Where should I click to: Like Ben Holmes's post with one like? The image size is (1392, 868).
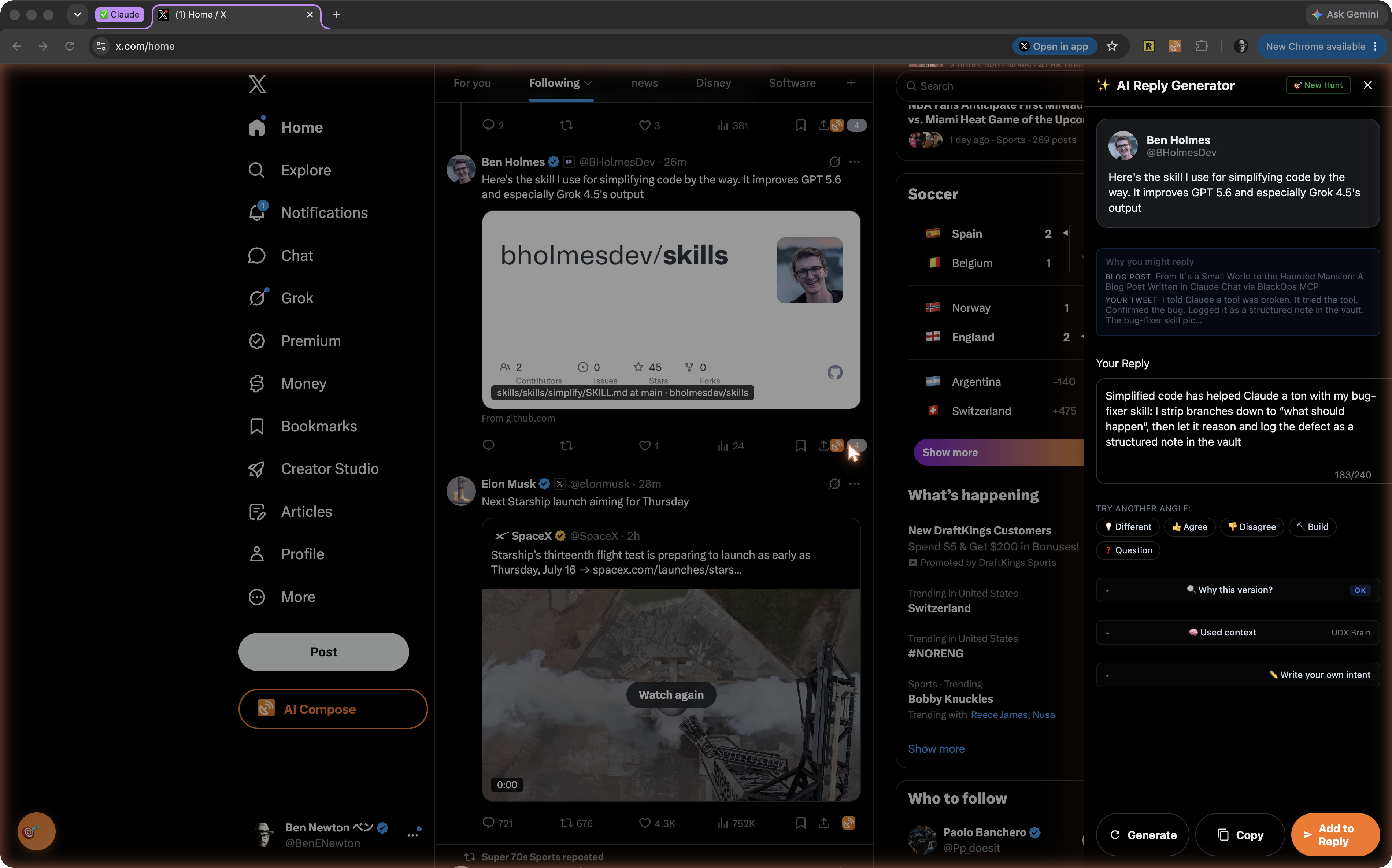coord(649,445)
